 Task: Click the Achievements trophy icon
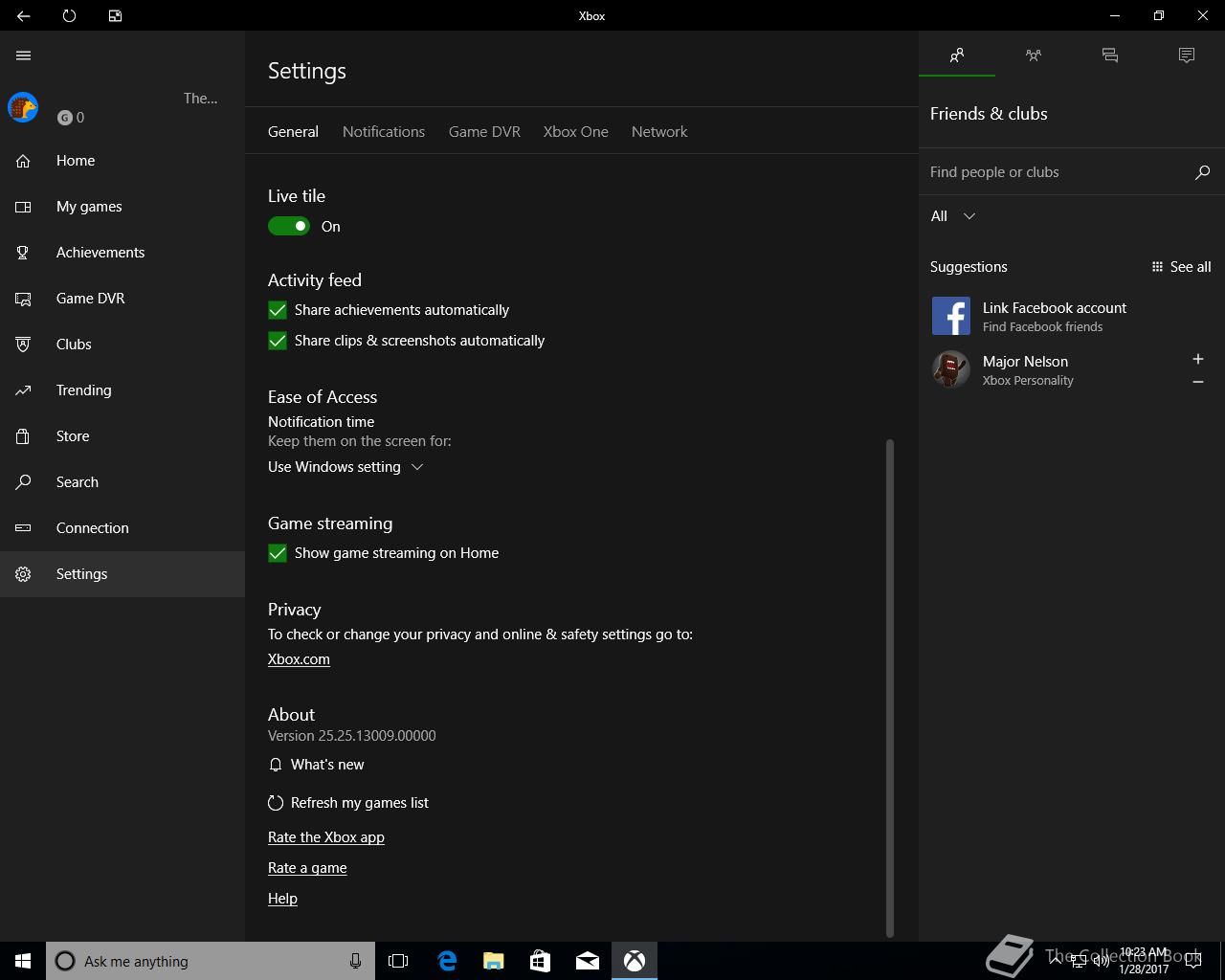(23, 253)
